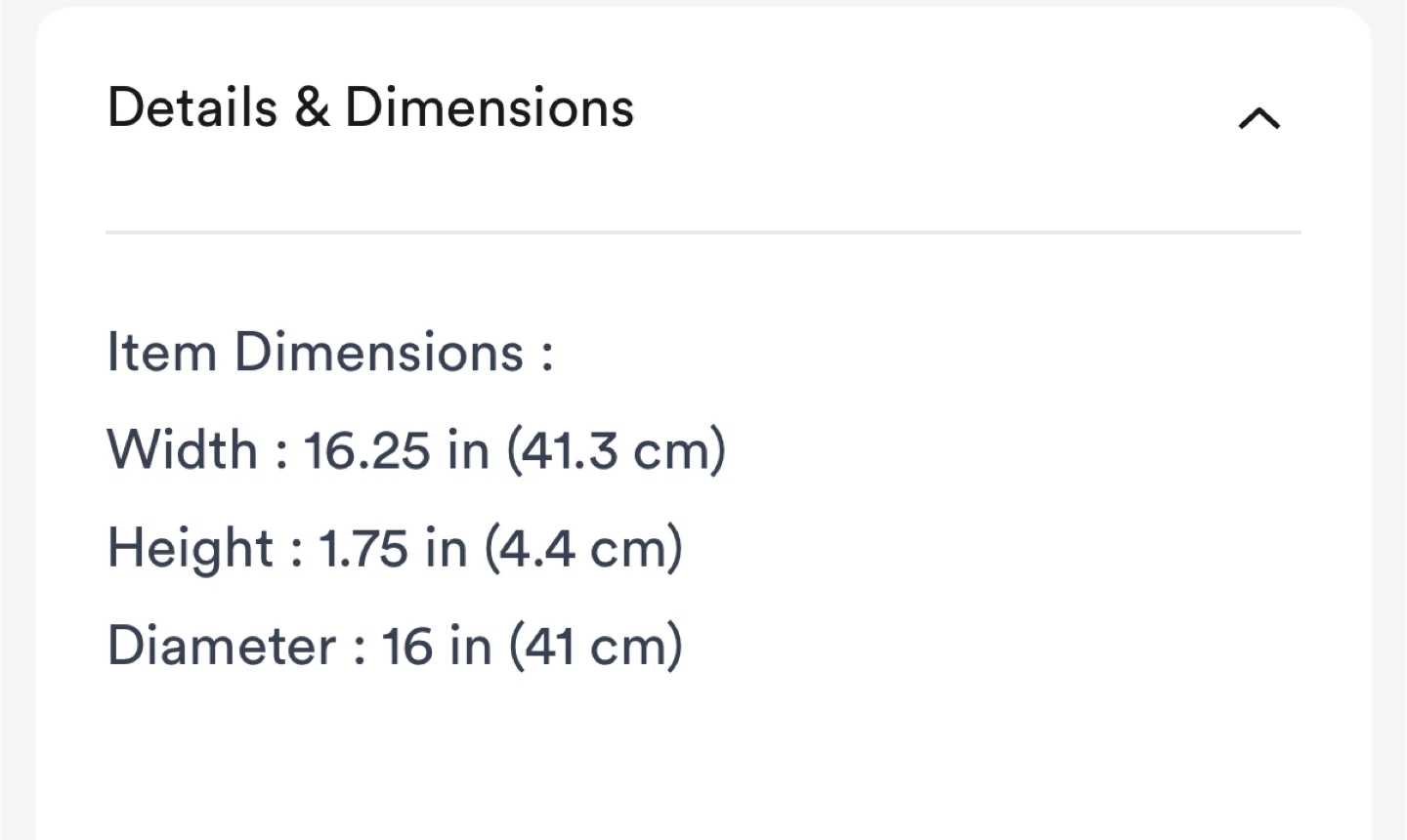This screenshot has height=840, width=1407.
Task: Select the 41 cm diameter conversion
Action: [595, 646]
